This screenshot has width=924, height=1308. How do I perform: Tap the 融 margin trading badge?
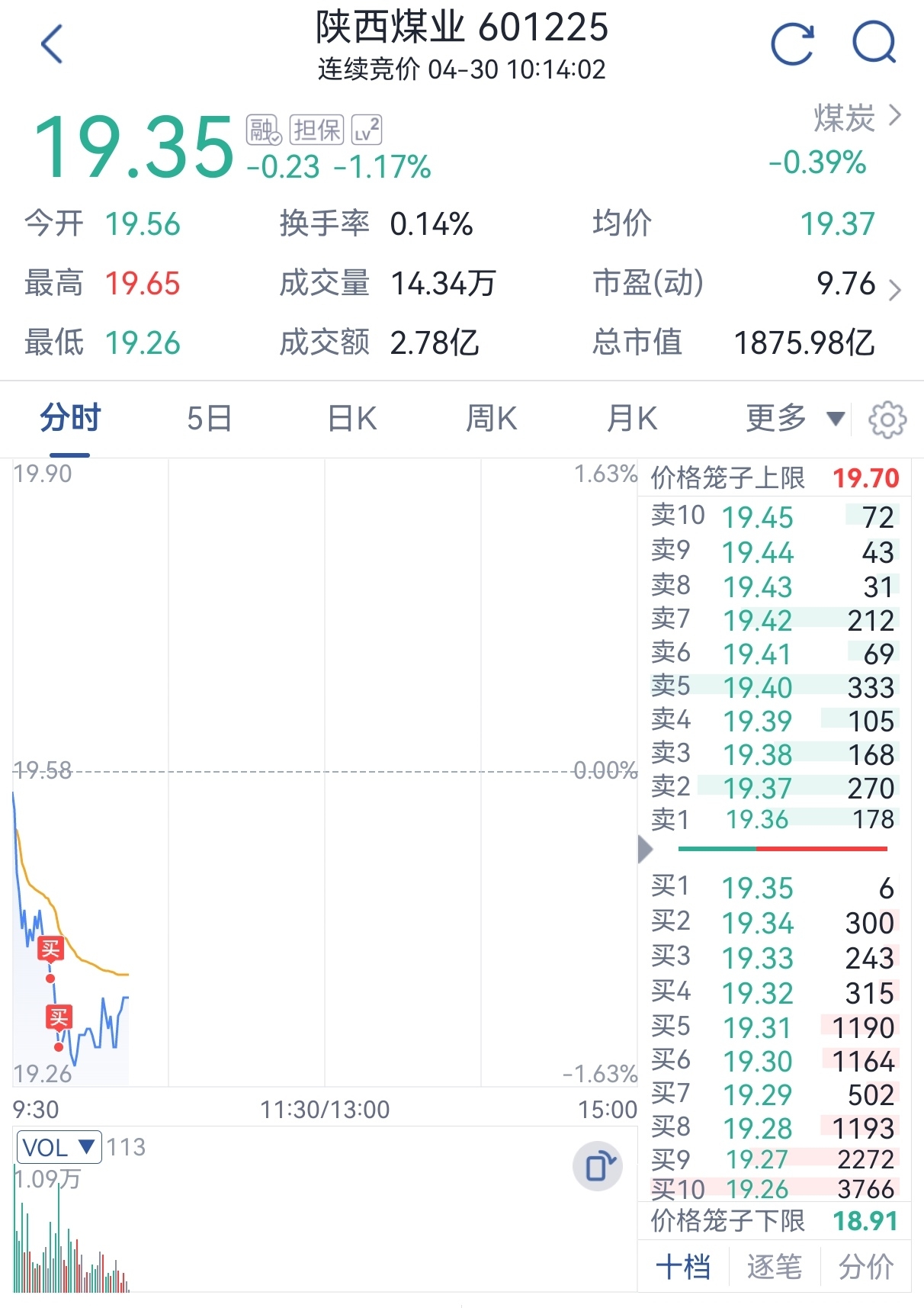pos(264,130)
